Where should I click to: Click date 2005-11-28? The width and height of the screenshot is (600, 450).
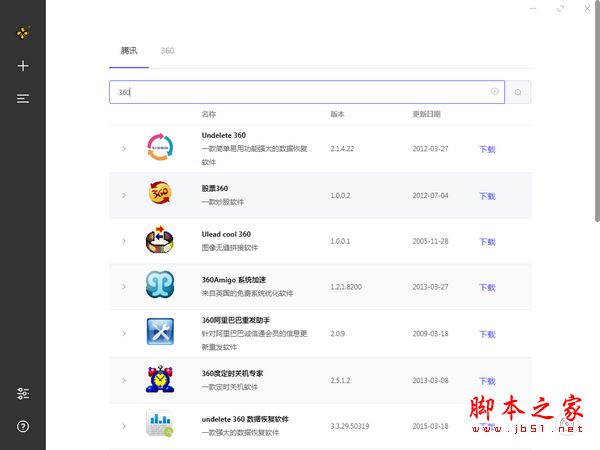(x=430, y=241)
